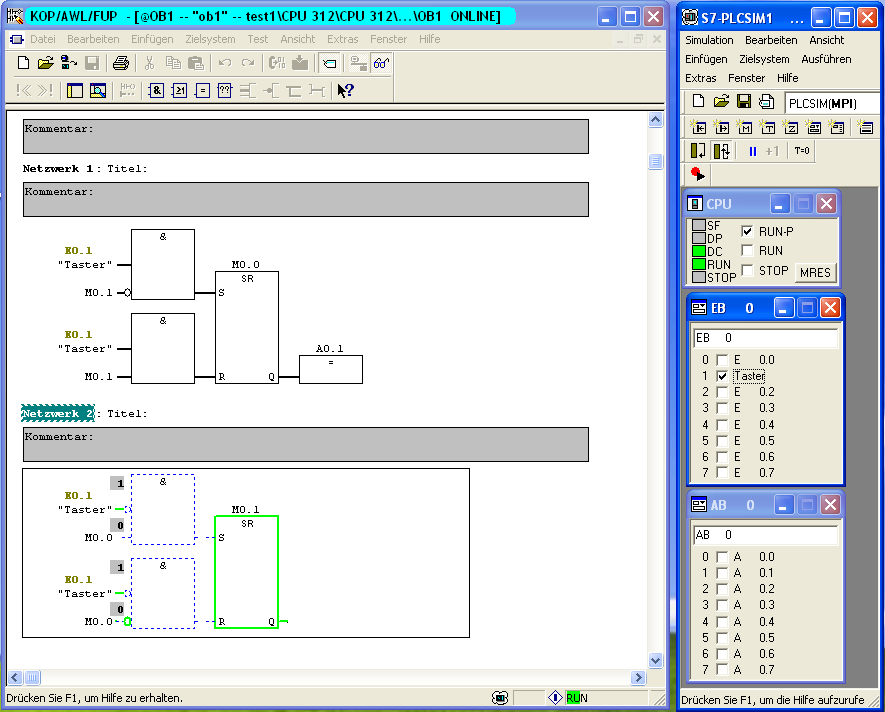Minimize the EB 0 subwindow
The height and width of the screenshot is (712, 885).
tap(783, 308)
